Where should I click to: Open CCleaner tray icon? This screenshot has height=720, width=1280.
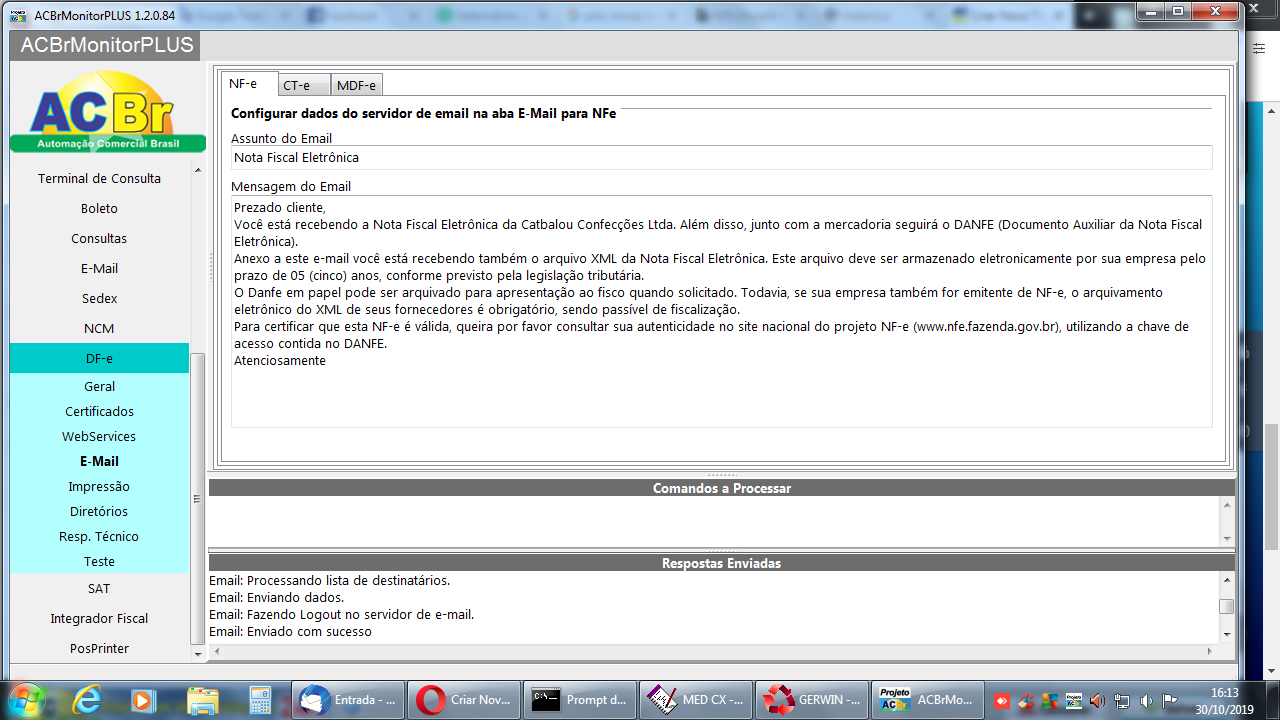point(1024,701)
